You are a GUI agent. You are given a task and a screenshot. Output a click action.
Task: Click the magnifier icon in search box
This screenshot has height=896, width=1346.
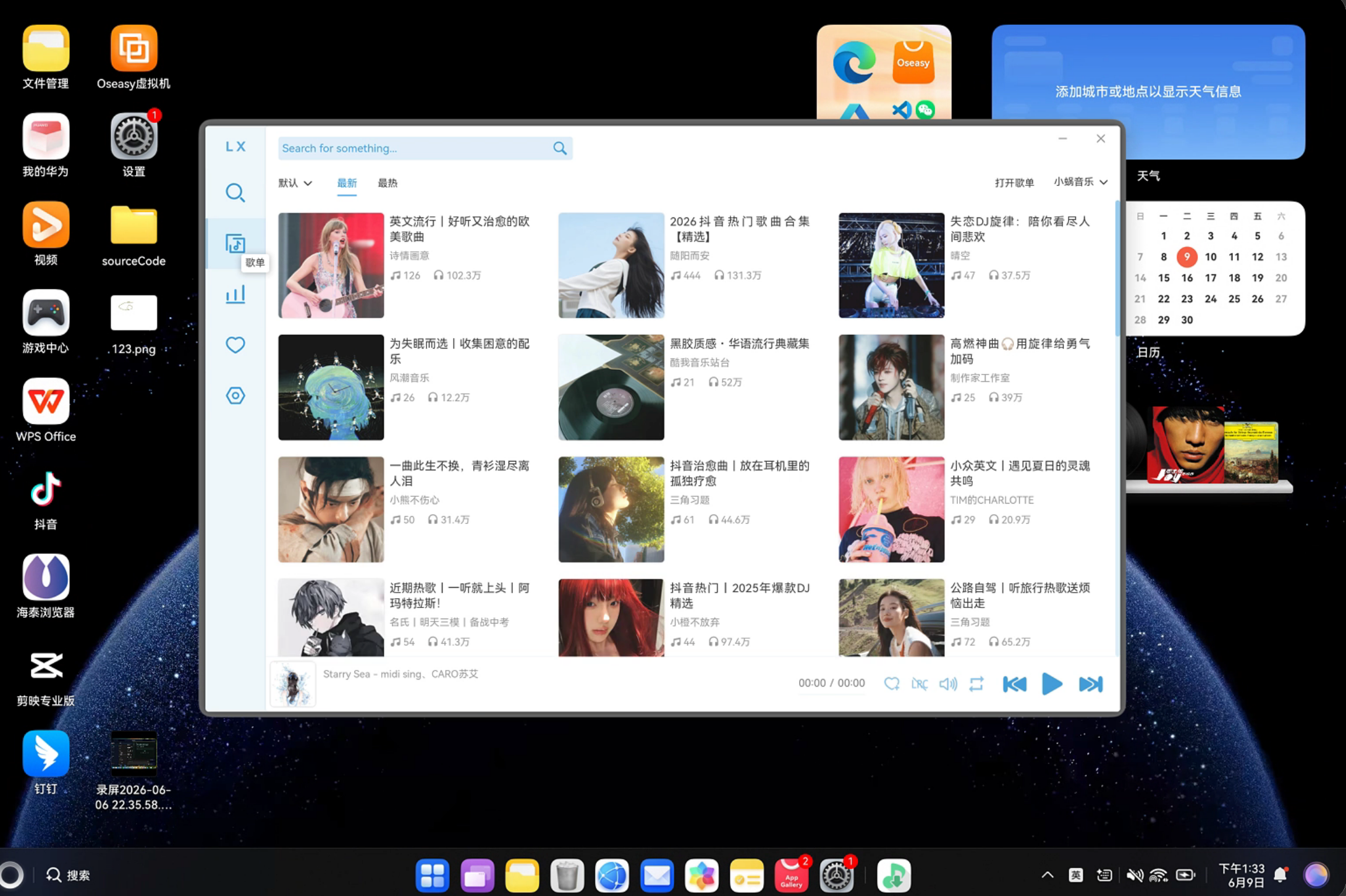[x=559, y=148]
